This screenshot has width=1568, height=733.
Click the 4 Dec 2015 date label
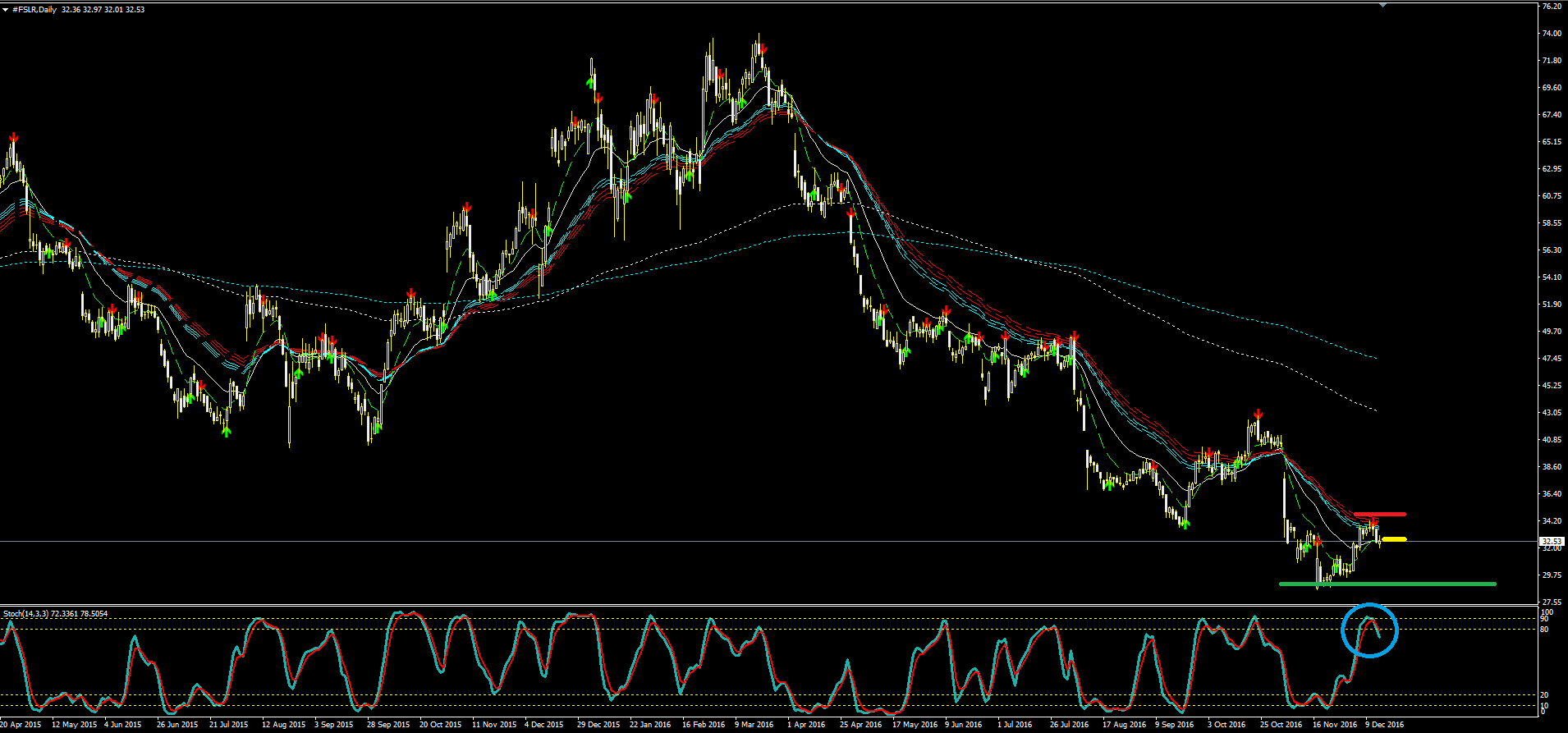(543, 725)
